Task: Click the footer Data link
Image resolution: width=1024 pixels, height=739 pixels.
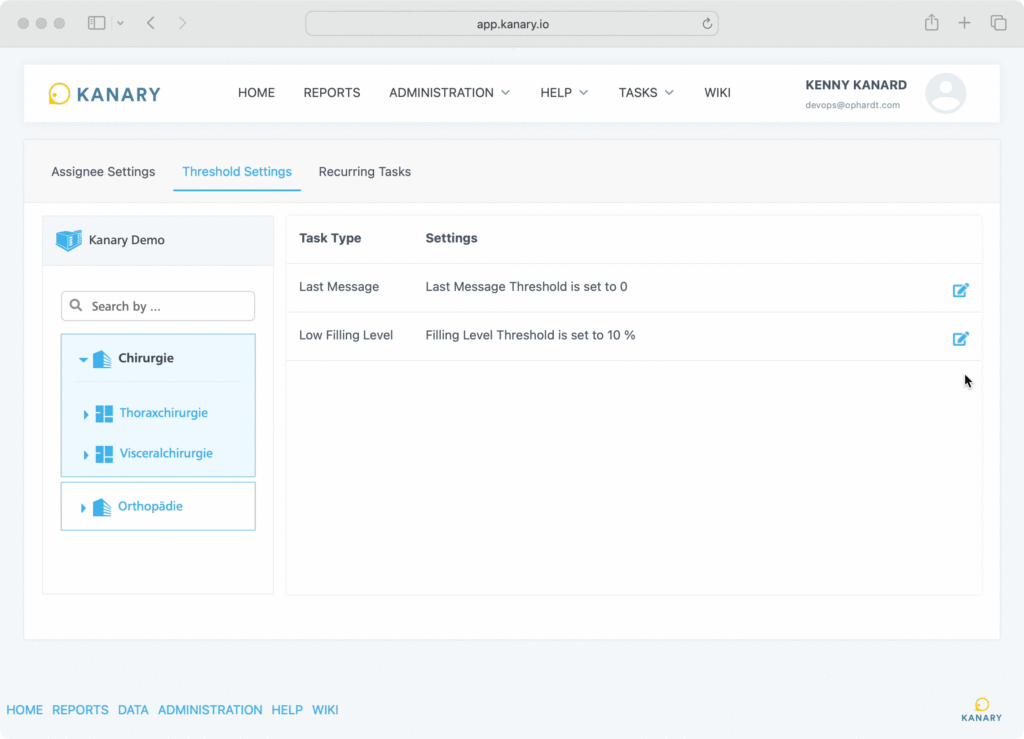Action: [133, 710]
